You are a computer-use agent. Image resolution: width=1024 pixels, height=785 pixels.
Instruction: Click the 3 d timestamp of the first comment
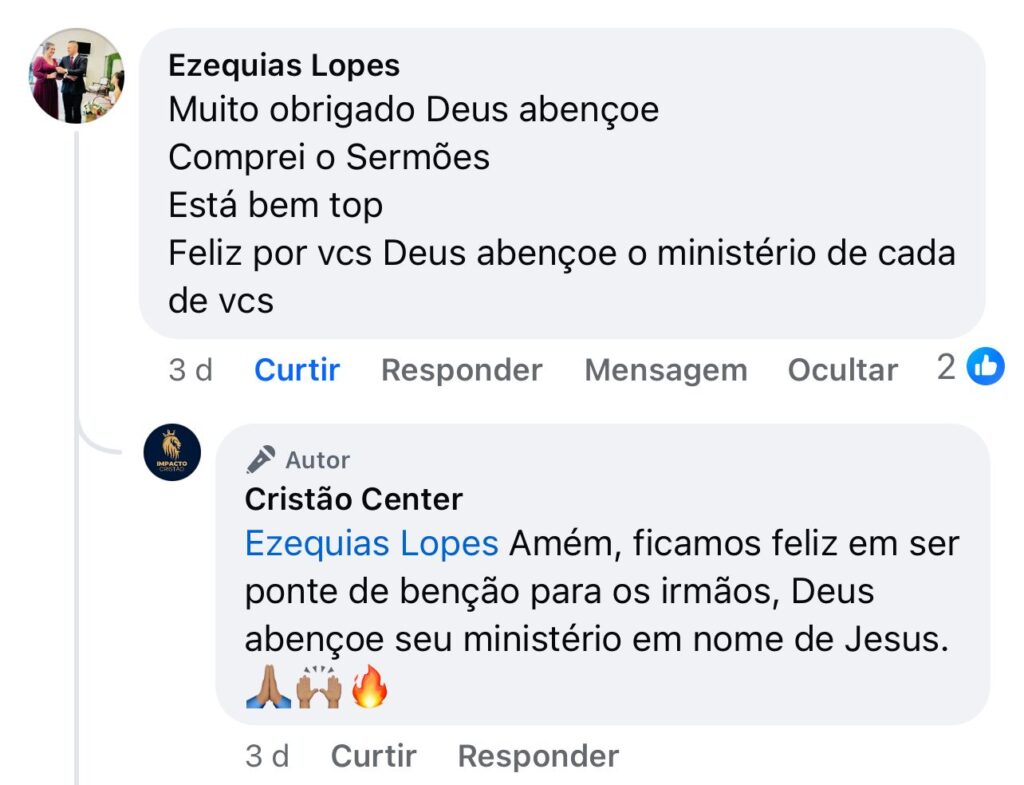191,370
